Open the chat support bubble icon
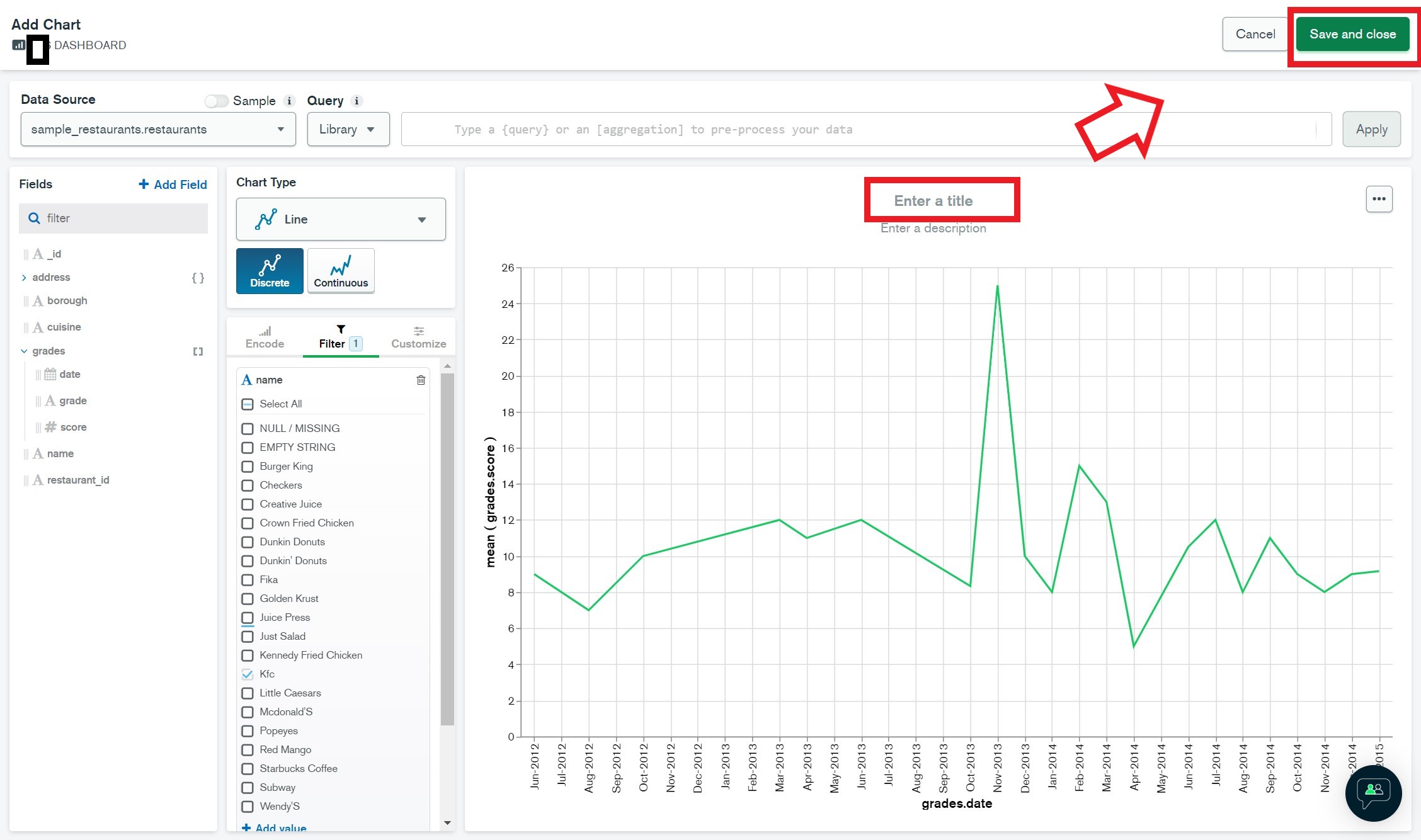The image size is (1421, 840). tap(1373, 792)
